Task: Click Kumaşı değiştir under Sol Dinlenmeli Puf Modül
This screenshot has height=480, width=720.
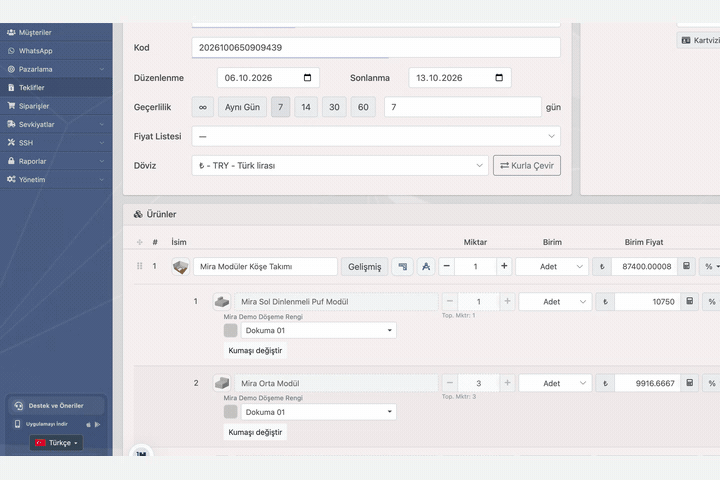Action: [x=255, y=350]
